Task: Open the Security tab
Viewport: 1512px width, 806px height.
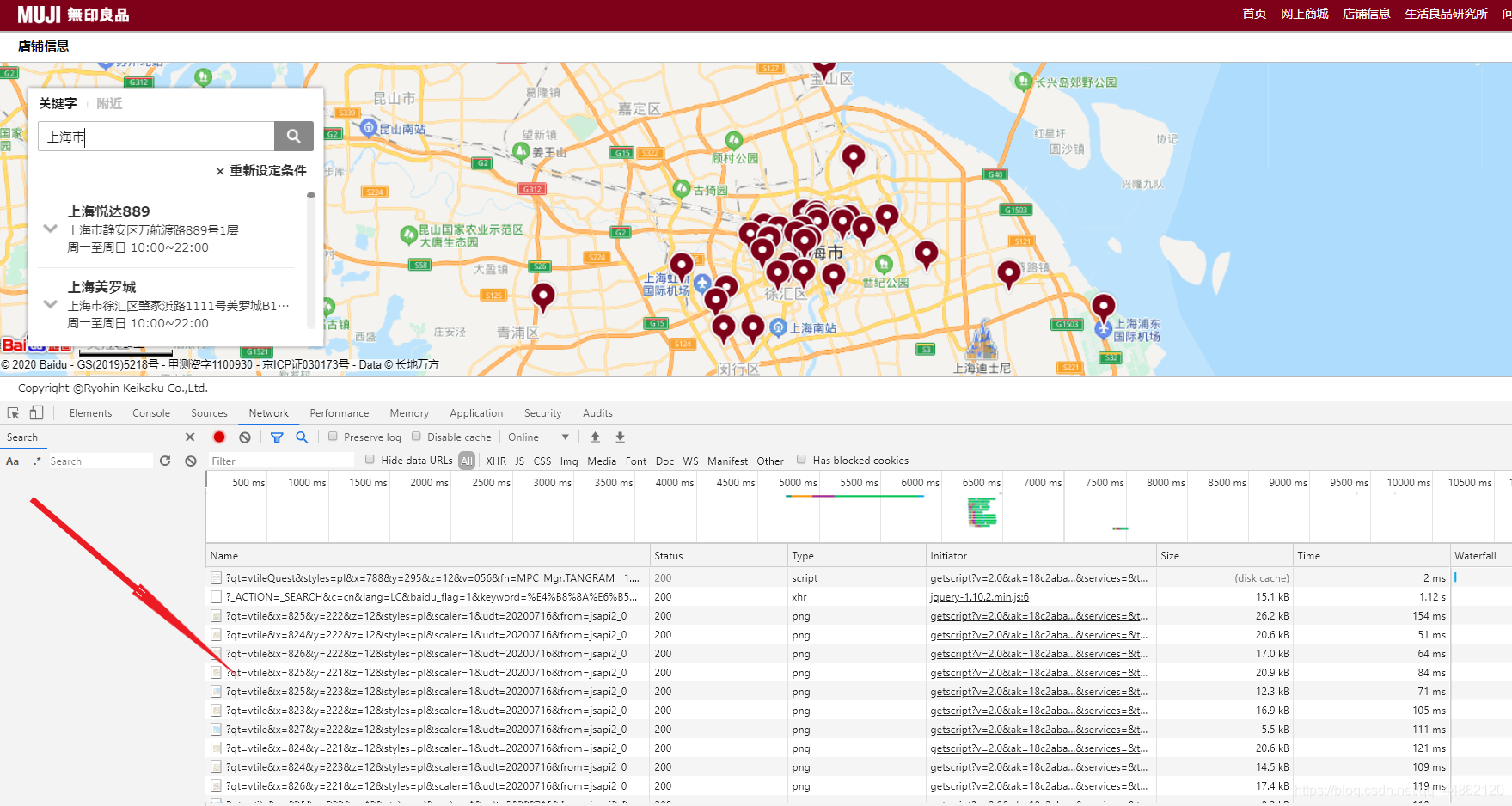Action: point(543,413)
